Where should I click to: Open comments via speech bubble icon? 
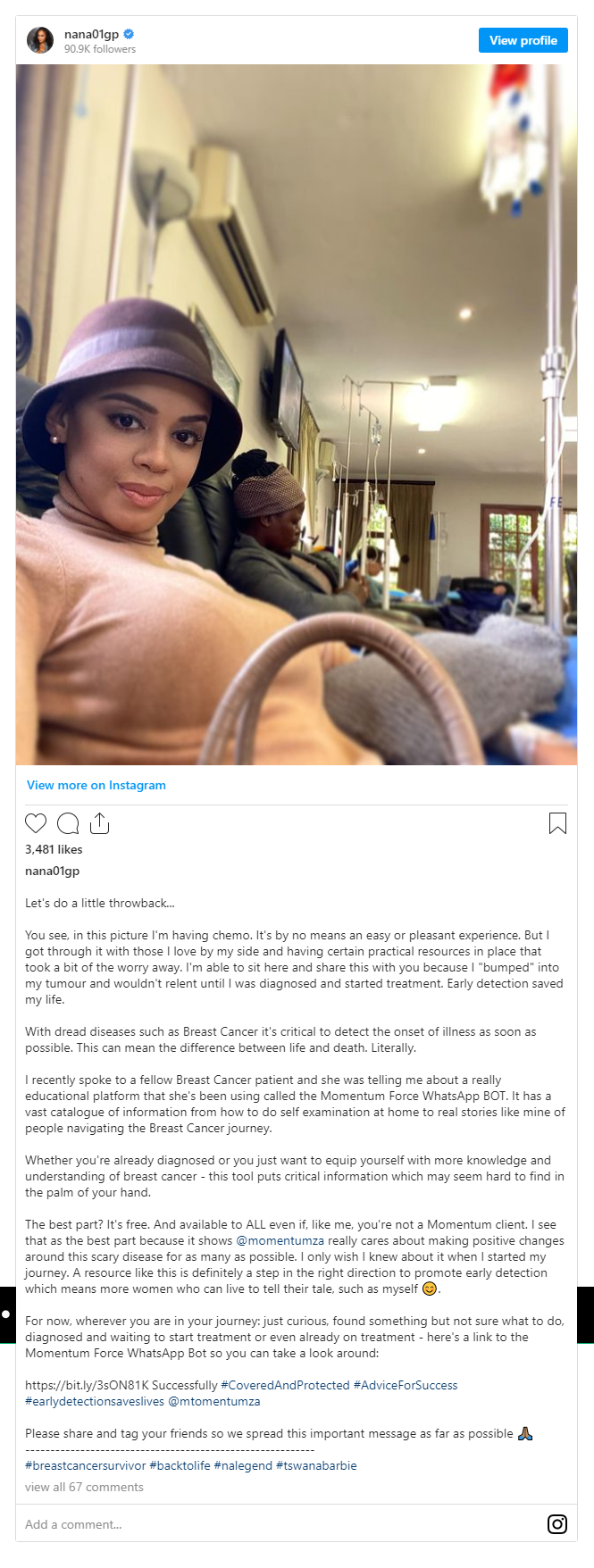68,823
